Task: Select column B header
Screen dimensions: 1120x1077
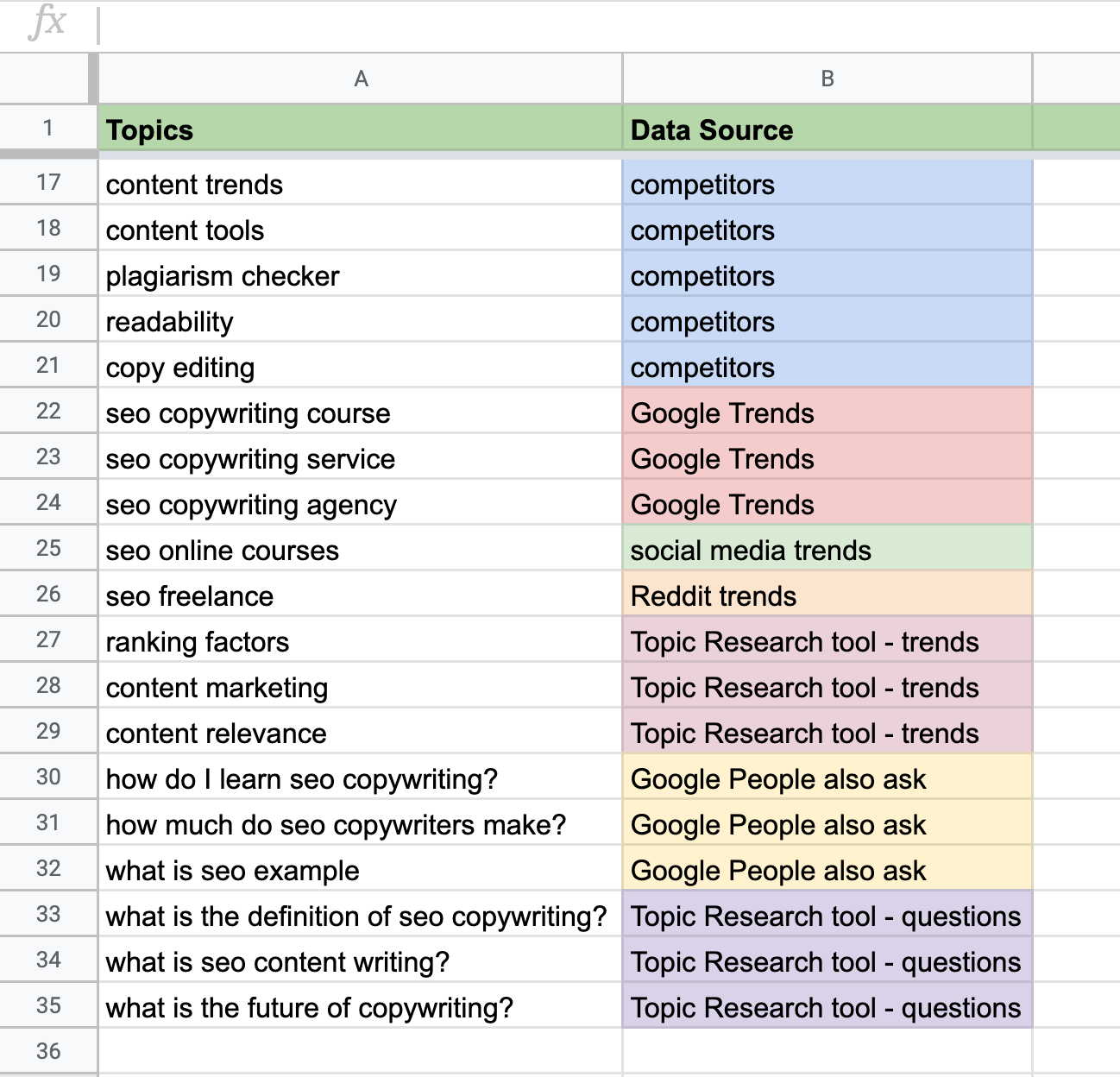Action: pos(826,78)
